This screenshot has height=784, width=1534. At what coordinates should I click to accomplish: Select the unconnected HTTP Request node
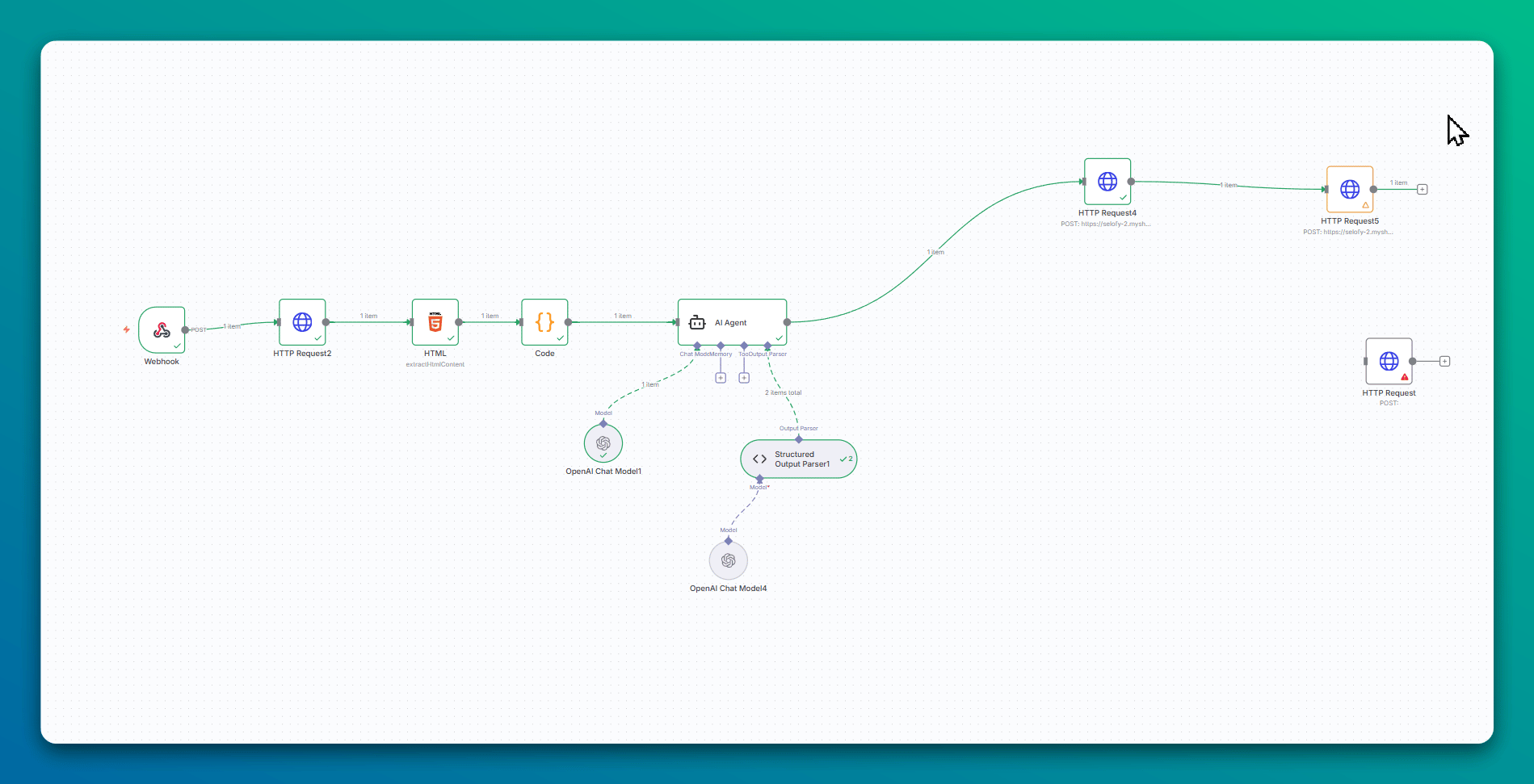pos(1389,361)
